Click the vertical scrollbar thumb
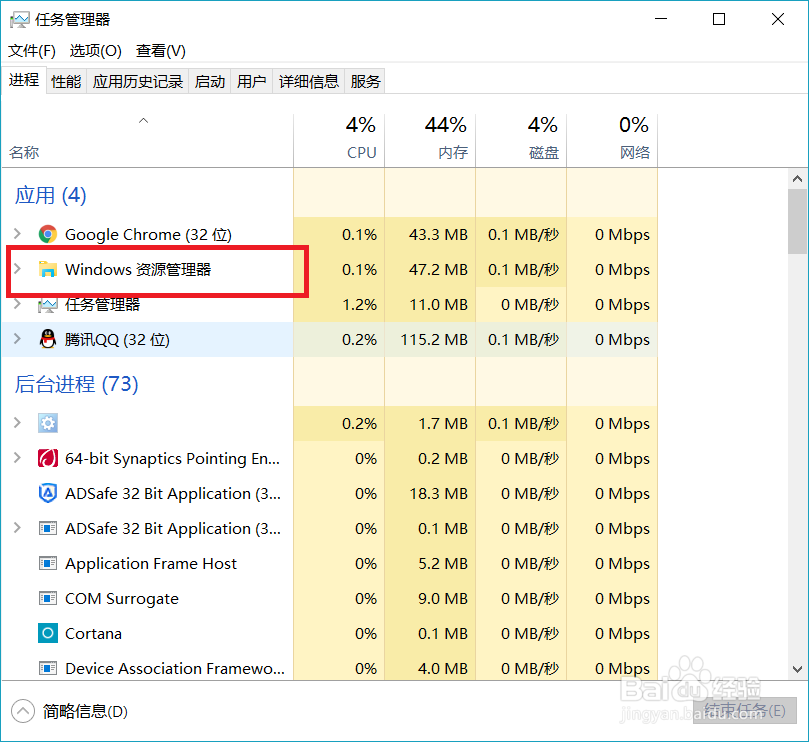This screenshot has width=809, height=742. pos(797,221)
